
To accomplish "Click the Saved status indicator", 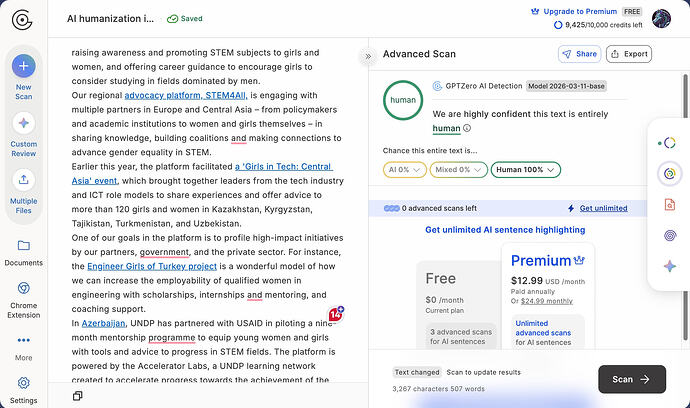I will pyautogui.click(x=185, y=18).
